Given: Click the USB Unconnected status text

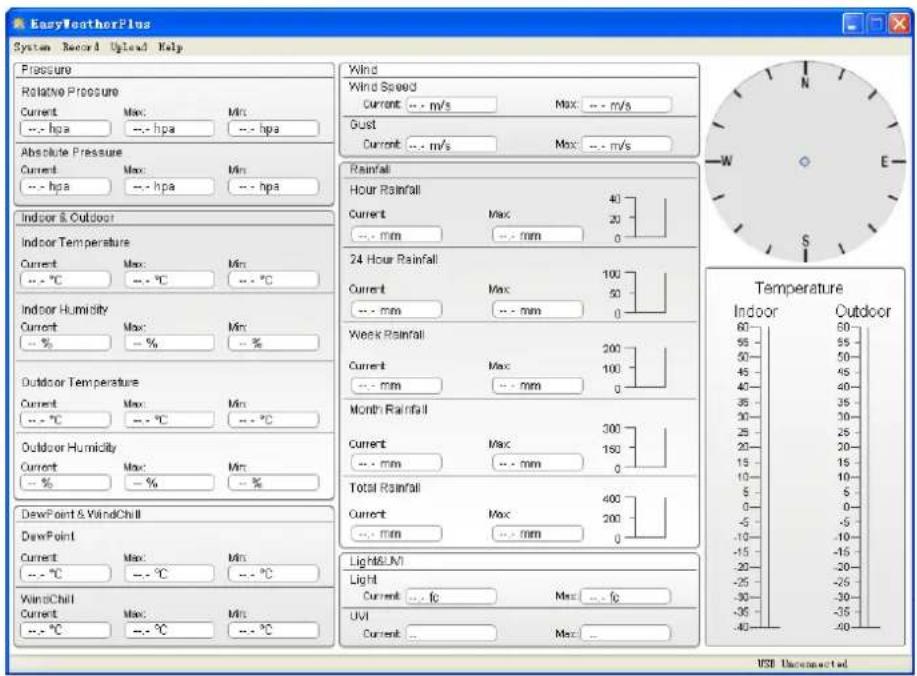Looking at the screenshot, I should (x=802, y=664).
